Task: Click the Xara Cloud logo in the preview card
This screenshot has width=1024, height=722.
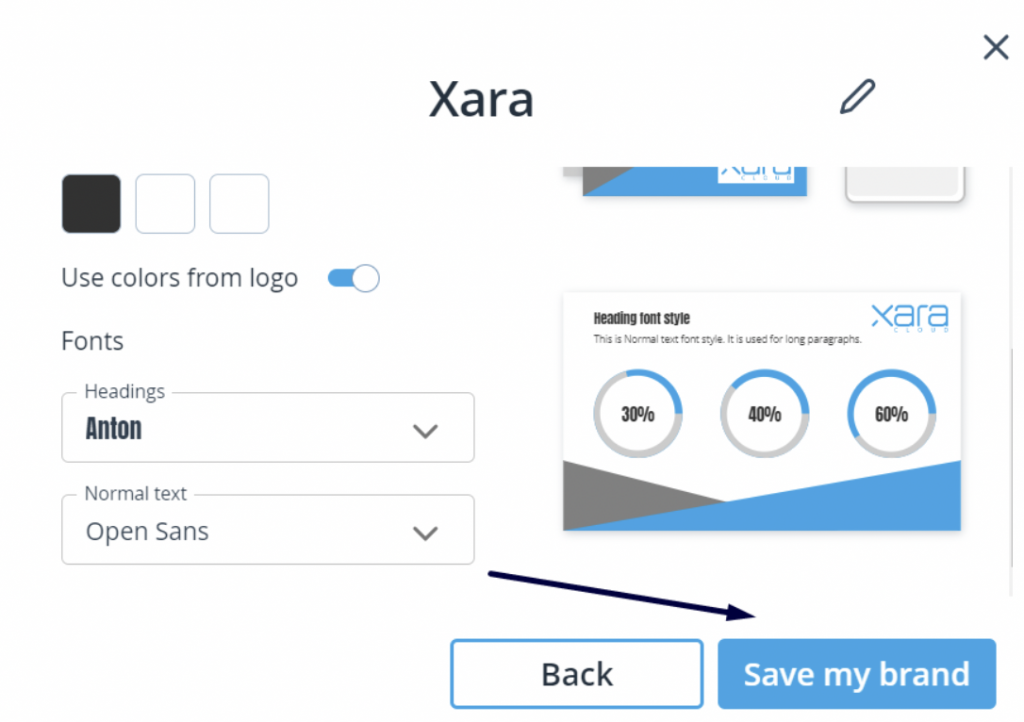Action: (x=910, y=317)
